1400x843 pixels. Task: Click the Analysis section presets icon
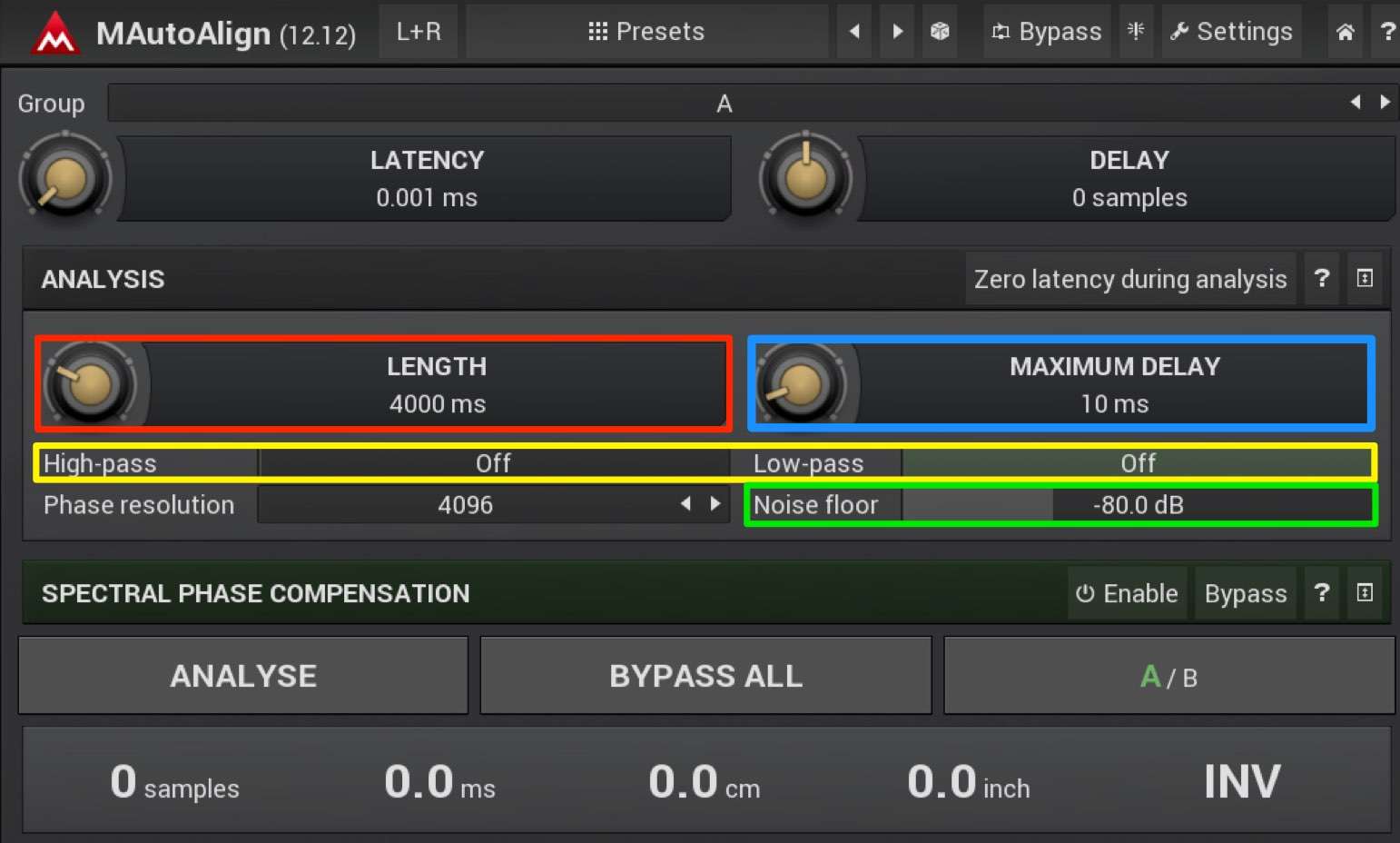click(x=1365, y=279)
